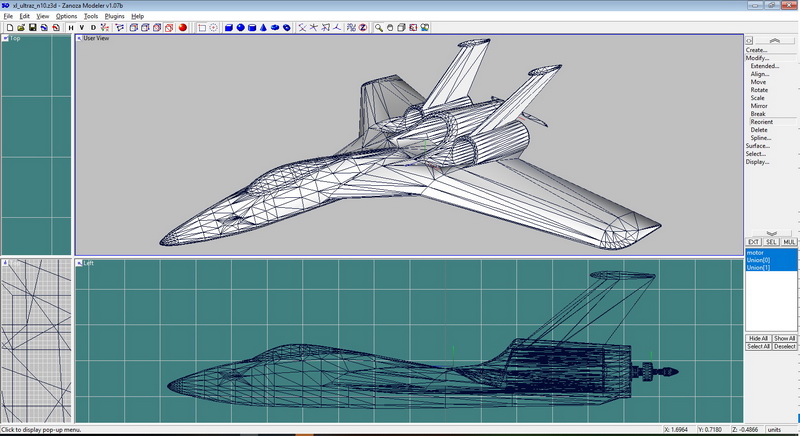Toggle the MUL mode button
The height and width of the screenshot is (436, 800).
pyautogui.click(x=789, y=241)
